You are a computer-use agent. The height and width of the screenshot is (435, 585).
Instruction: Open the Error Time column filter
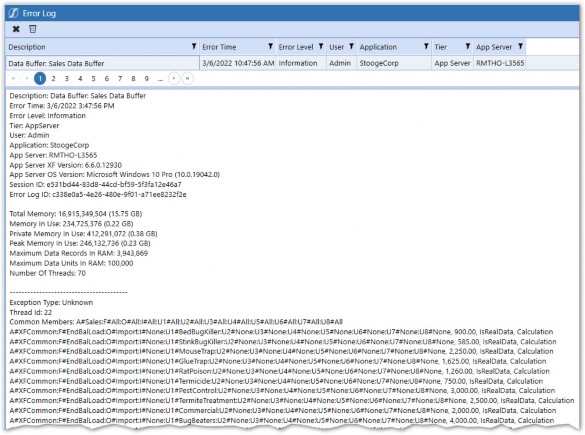[270, 46]
